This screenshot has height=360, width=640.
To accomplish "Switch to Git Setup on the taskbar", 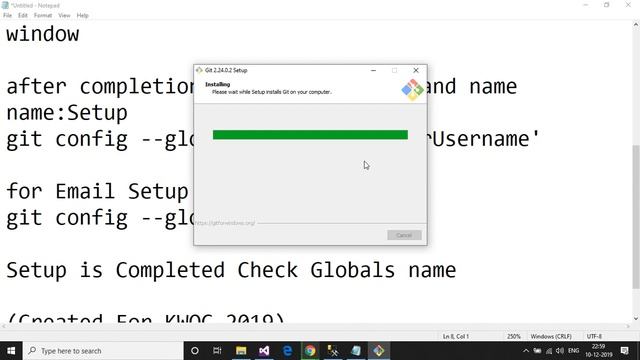I will [379, 351].
